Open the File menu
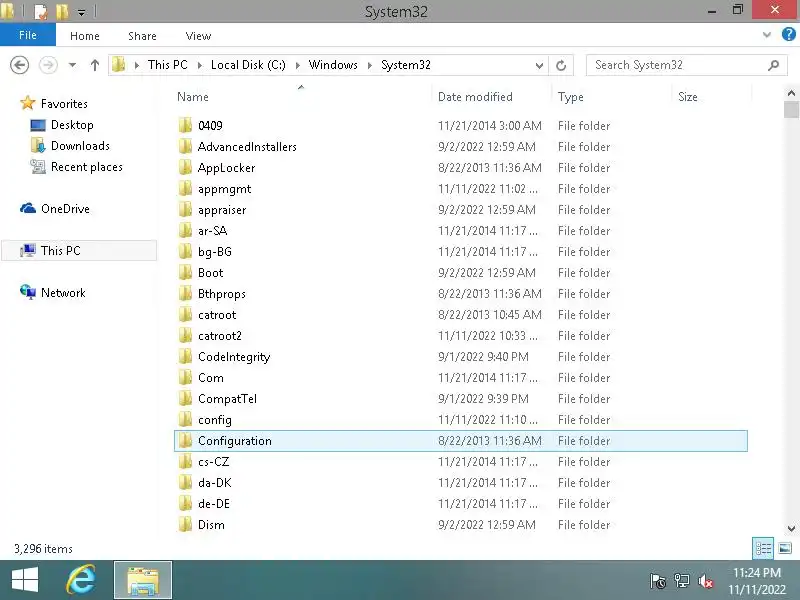Screen dimensions: 800x600 [x=28, y=35]
